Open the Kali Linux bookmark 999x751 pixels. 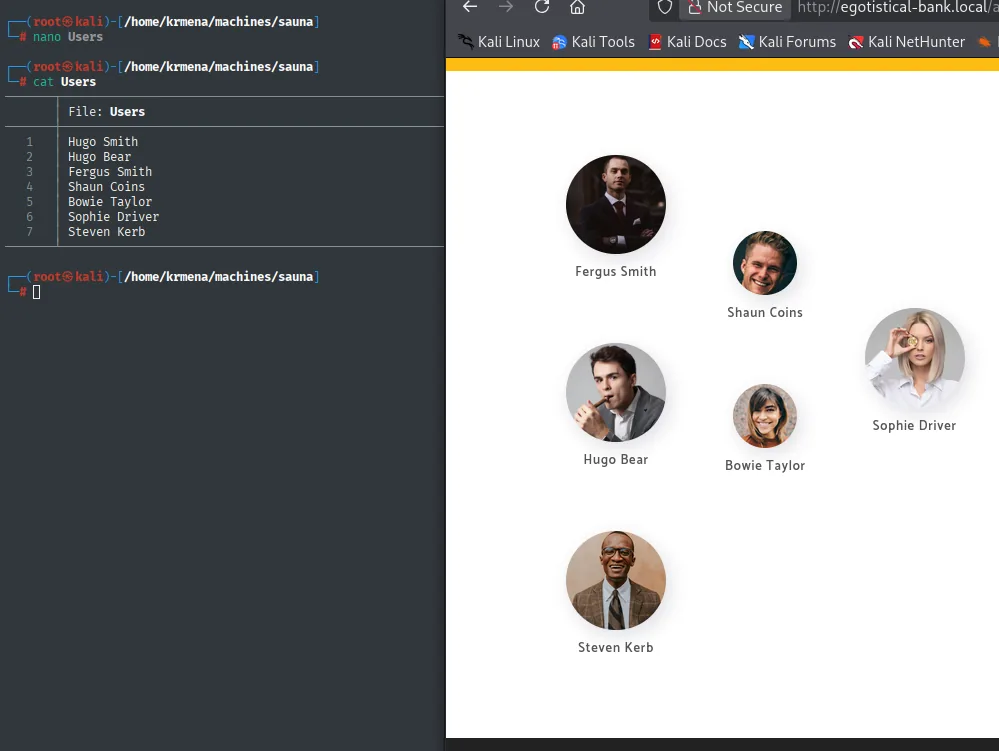499,42
